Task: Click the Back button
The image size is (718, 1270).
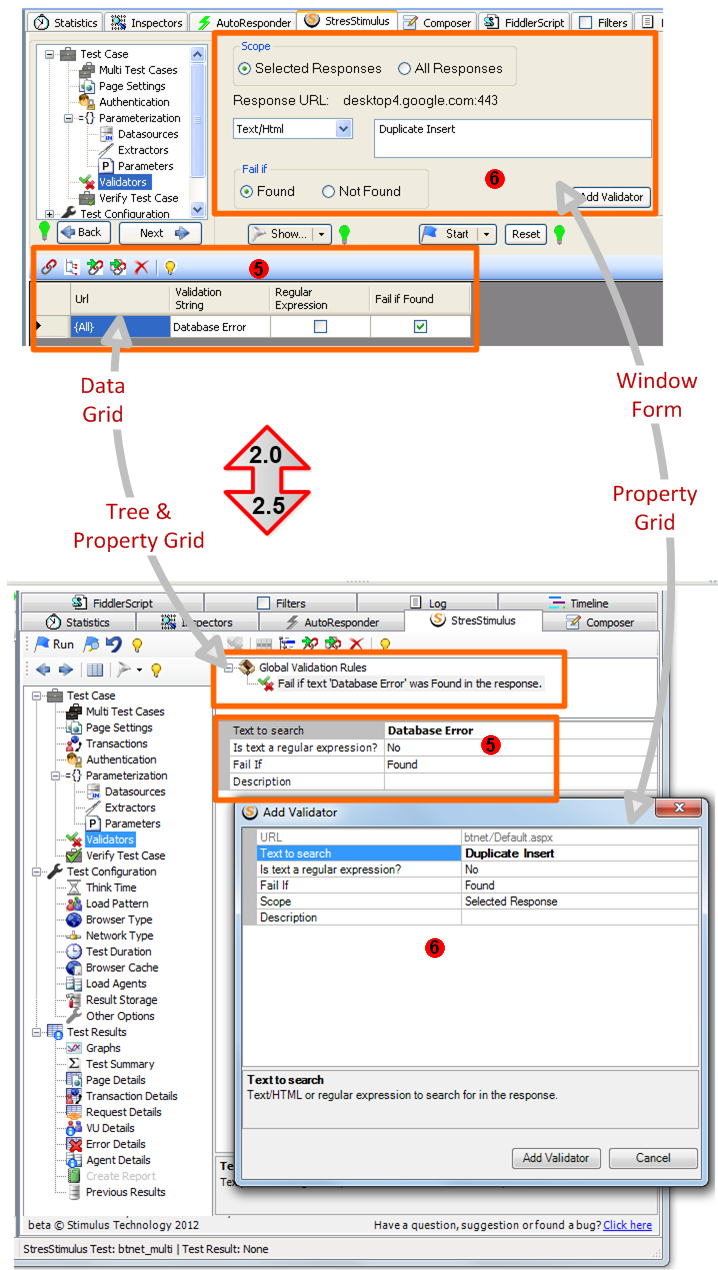Action: point(82,233)
